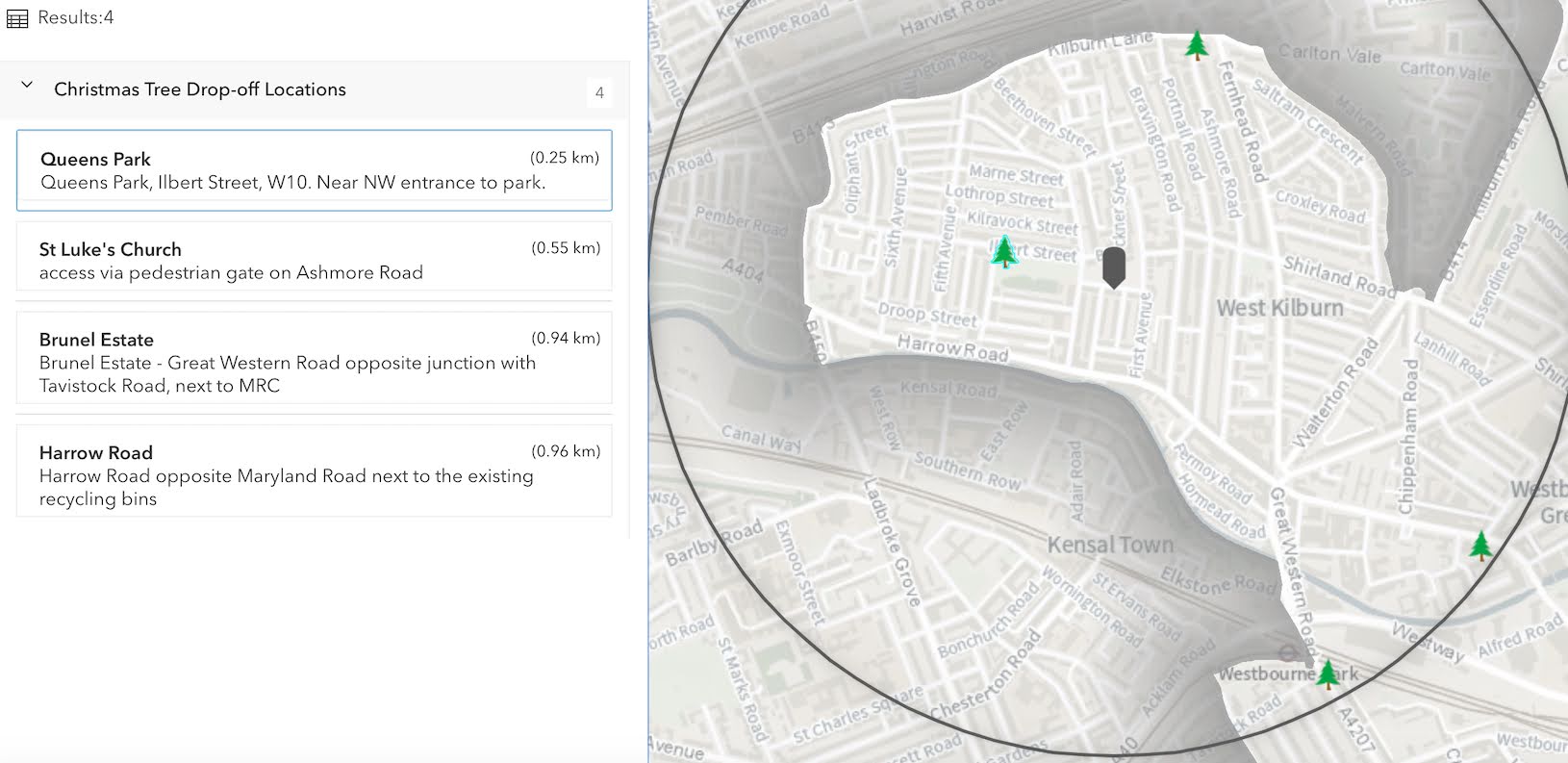
Task: Choose the Harrow Road drop-off result
Action: [x=315, y=471]
